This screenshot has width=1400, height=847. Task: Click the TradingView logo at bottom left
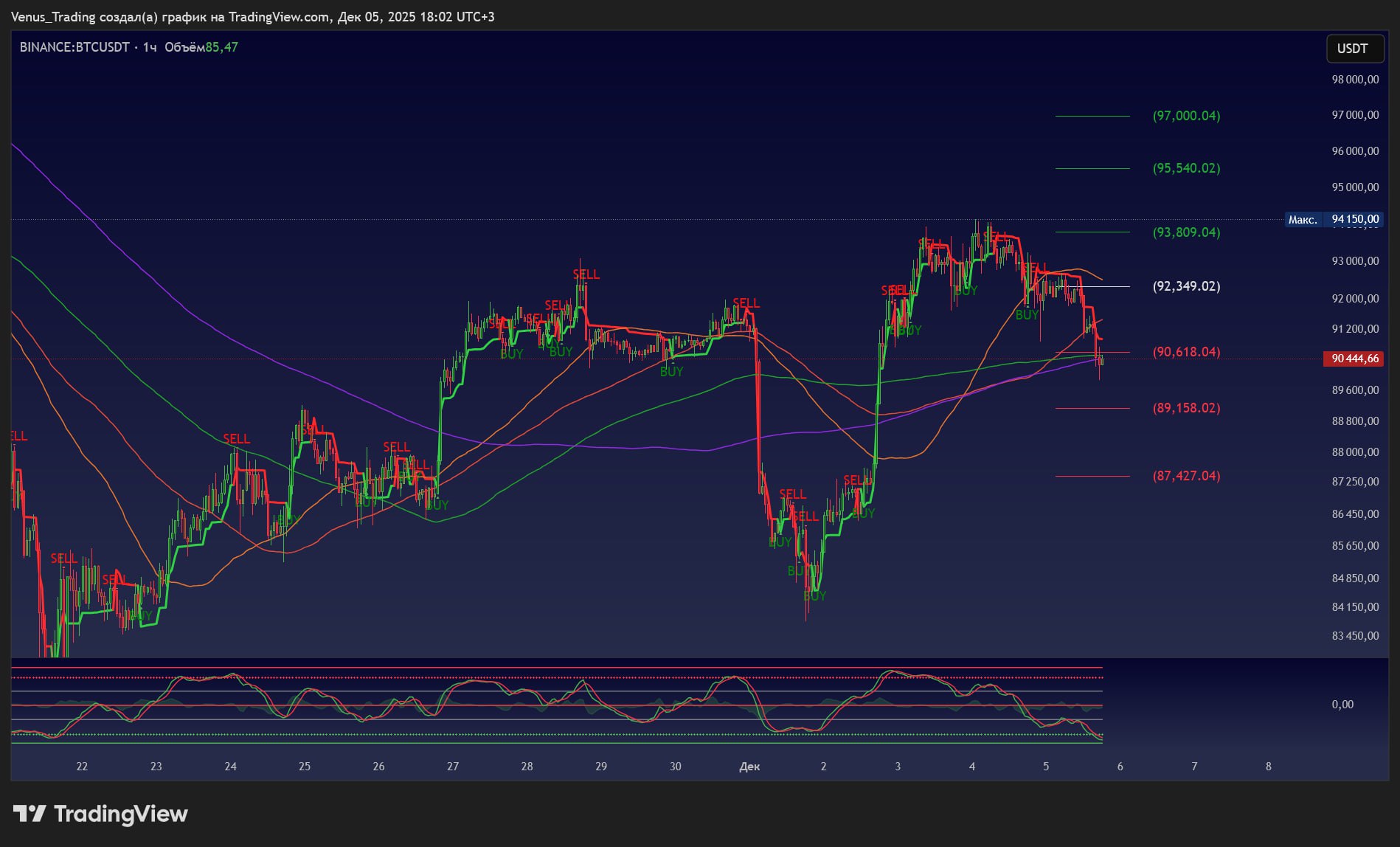100,814
